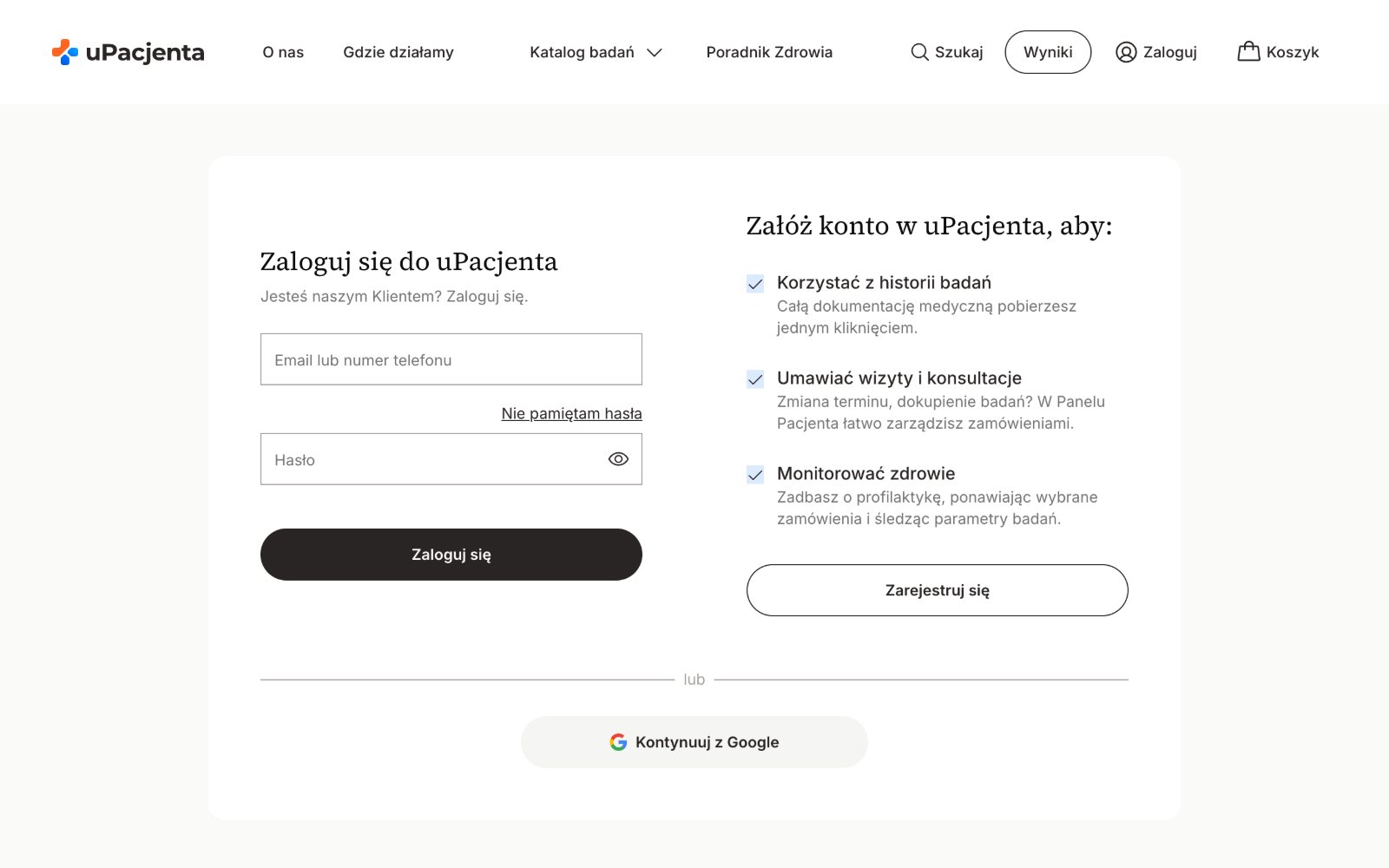The height and width of the screenshot is (868, 1389).
Task: Toggle password visibility eye icon
Action: coord(618,459)
